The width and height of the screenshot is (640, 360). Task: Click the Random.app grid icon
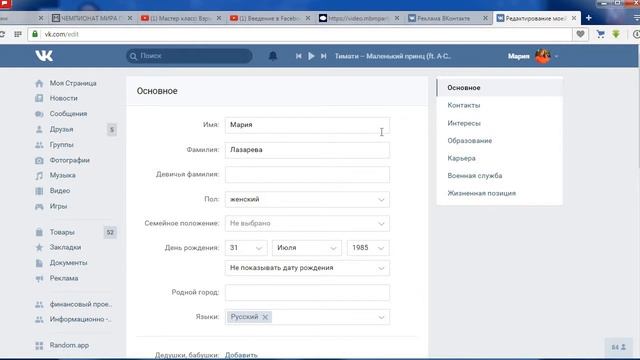pos(39,346)
